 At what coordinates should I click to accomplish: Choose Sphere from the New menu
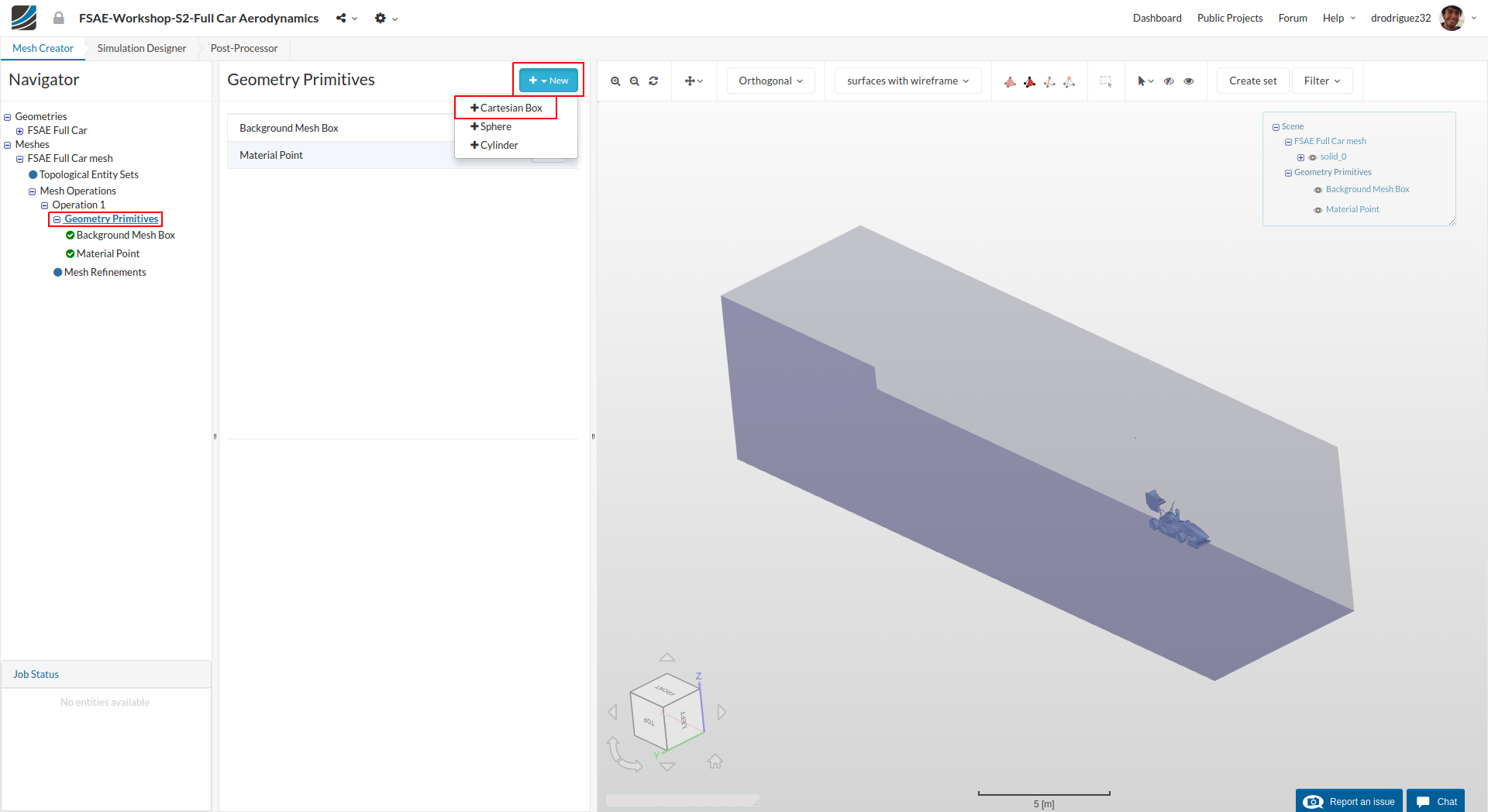click(x=491, y=126)
